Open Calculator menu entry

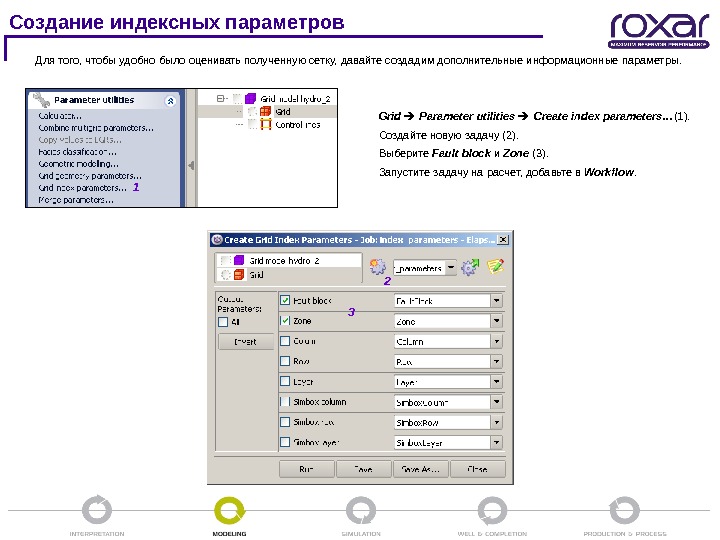click(60, 116)
